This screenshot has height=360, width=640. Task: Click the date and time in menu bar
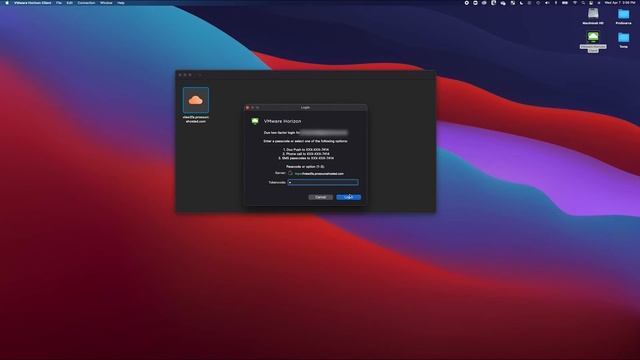(620, 3)
